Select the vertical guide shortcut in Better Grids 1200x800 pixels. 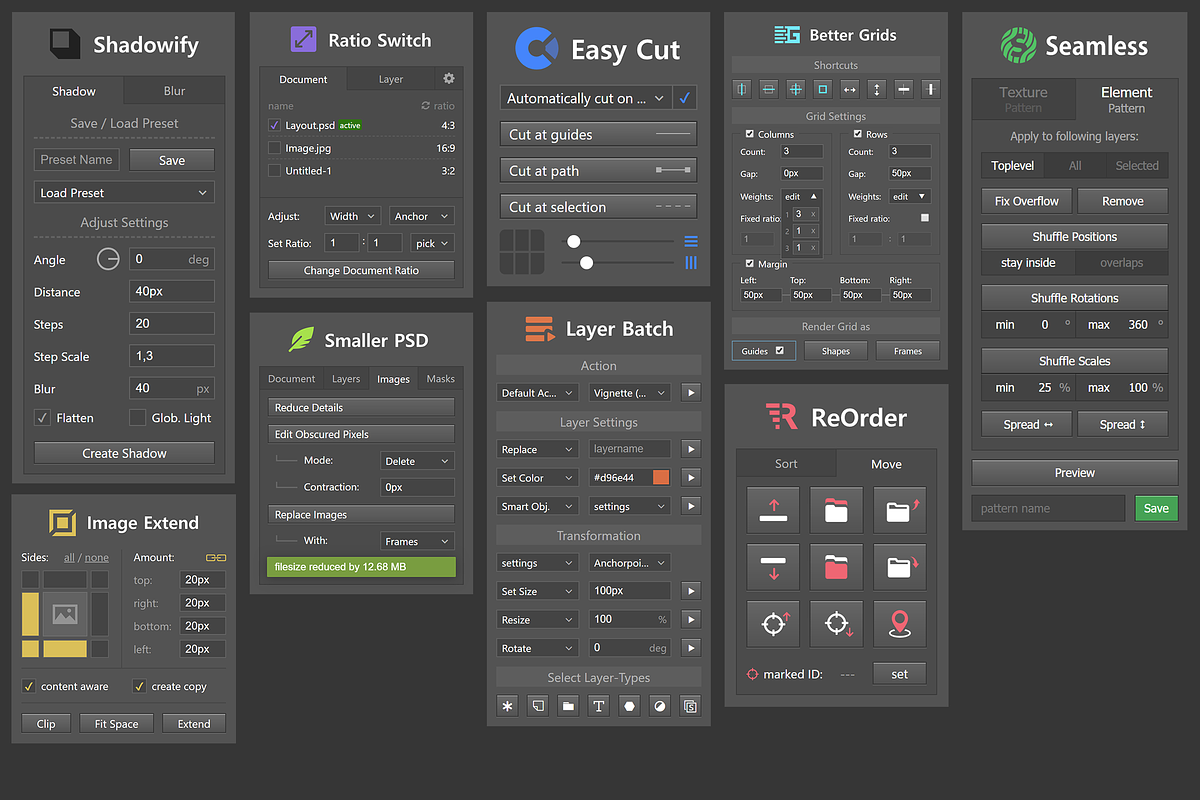click(x=741, y=88)
